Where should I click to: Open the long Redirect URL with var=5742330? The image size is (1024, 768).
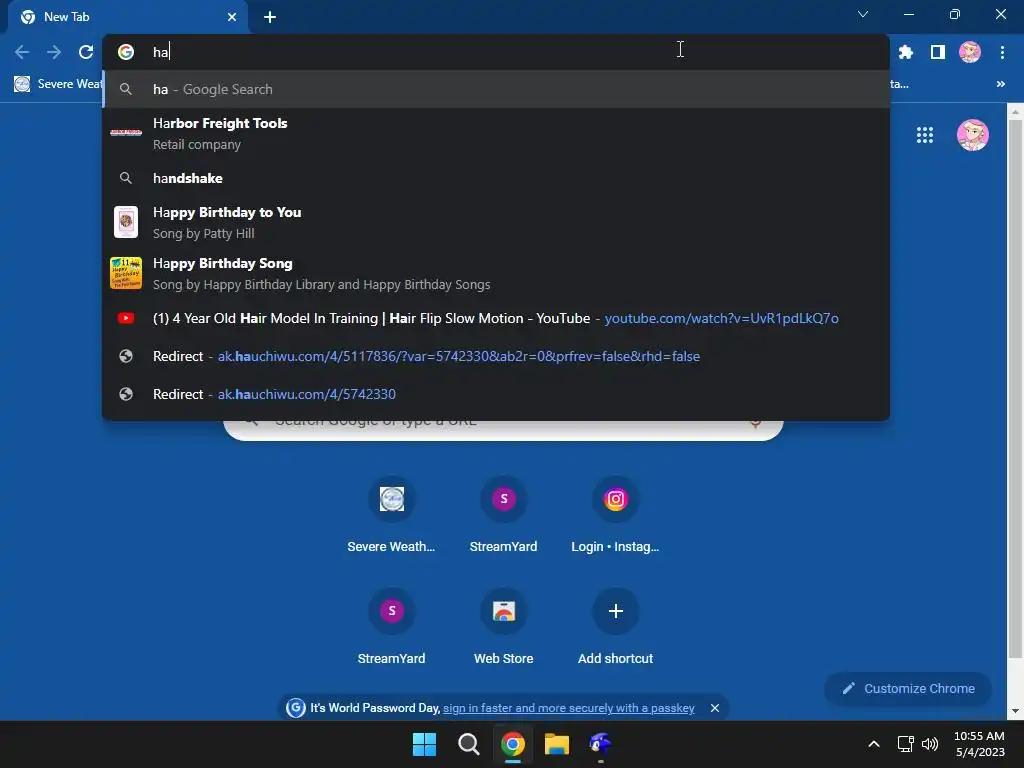point(496,356)
